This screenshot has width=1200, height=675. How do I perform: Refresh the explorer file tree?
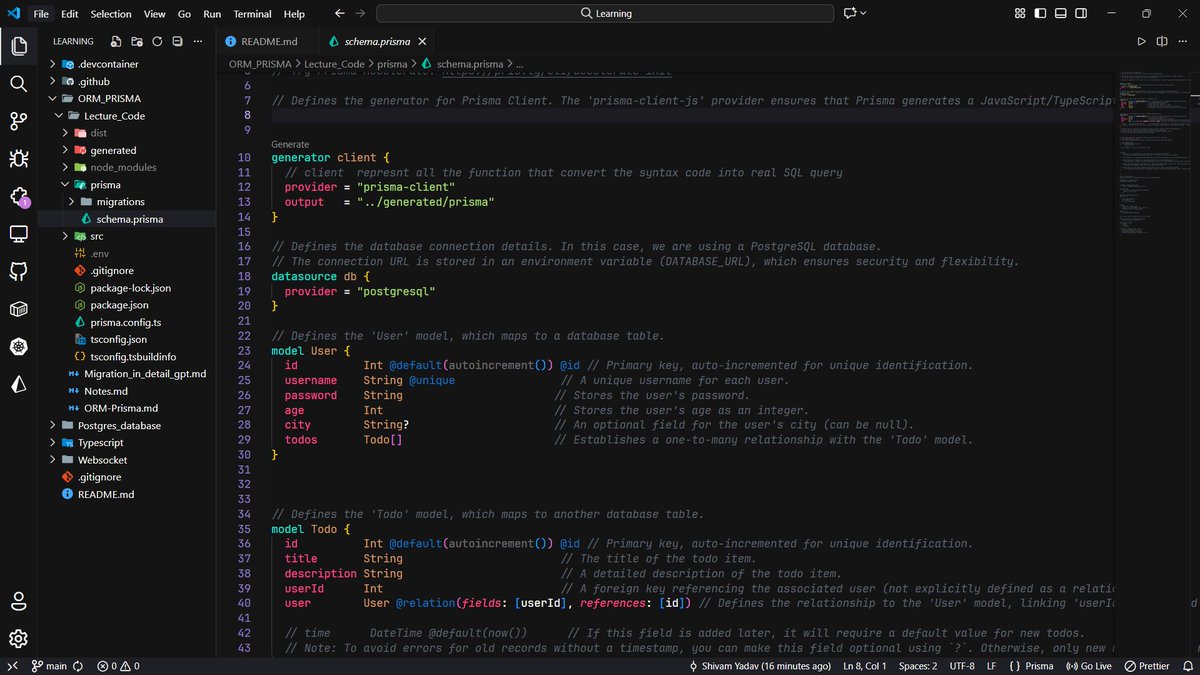point(157,42)
